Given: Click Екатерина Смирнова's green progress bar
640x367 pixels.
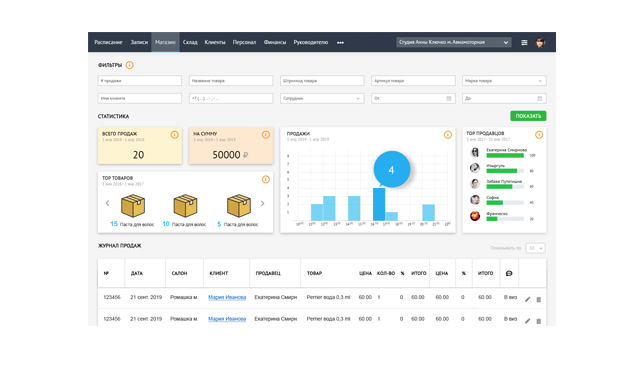Looking at the screenshot, I should point(505,156).
